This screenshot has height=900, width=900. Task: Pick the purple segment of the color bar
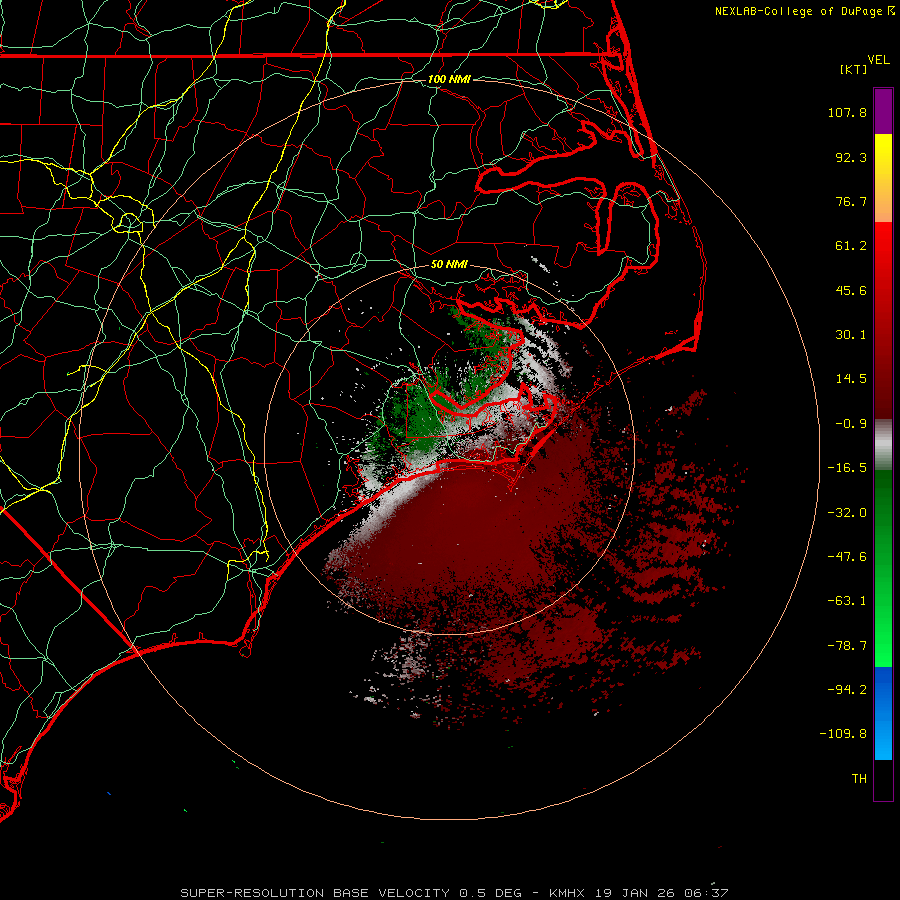pyautogui.click(x=883, y=111)
